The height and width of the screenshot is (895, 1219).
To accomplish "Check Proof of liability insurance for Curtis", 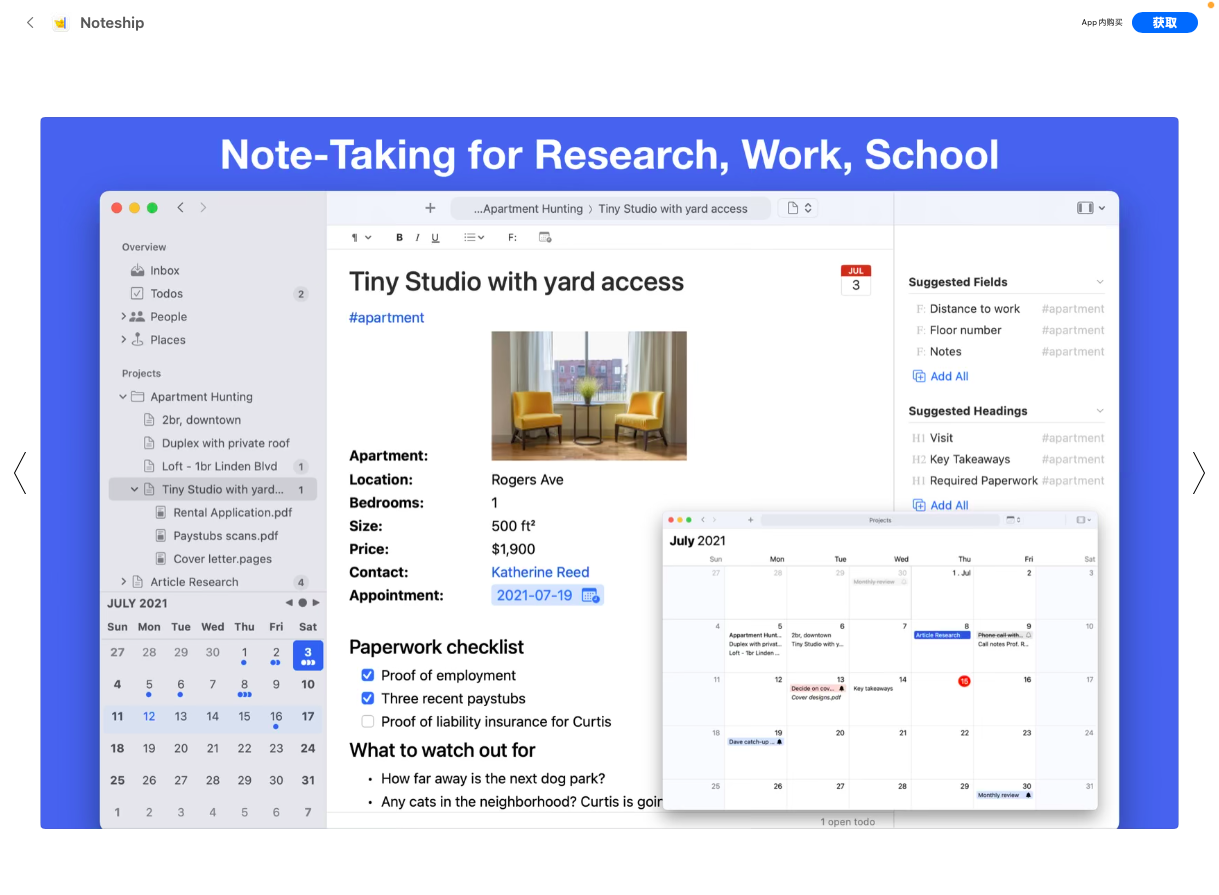I will tap(367, 721).
